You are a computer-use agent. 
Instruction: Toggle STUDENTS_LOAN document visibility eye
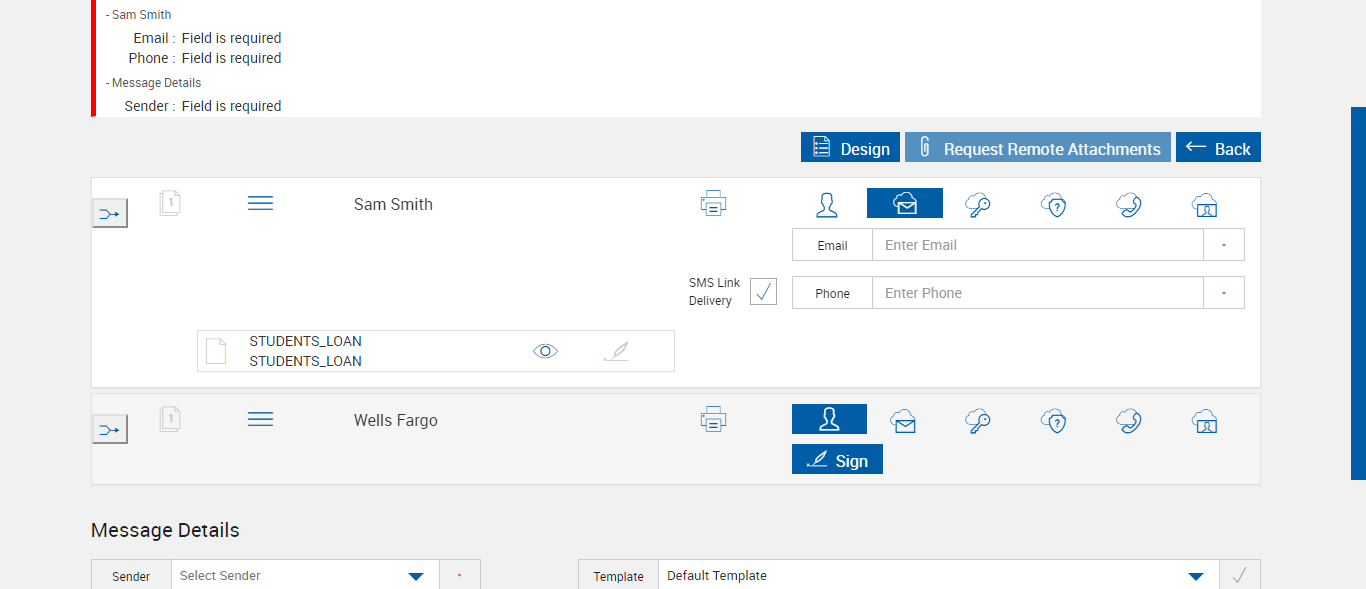point(545,351)
